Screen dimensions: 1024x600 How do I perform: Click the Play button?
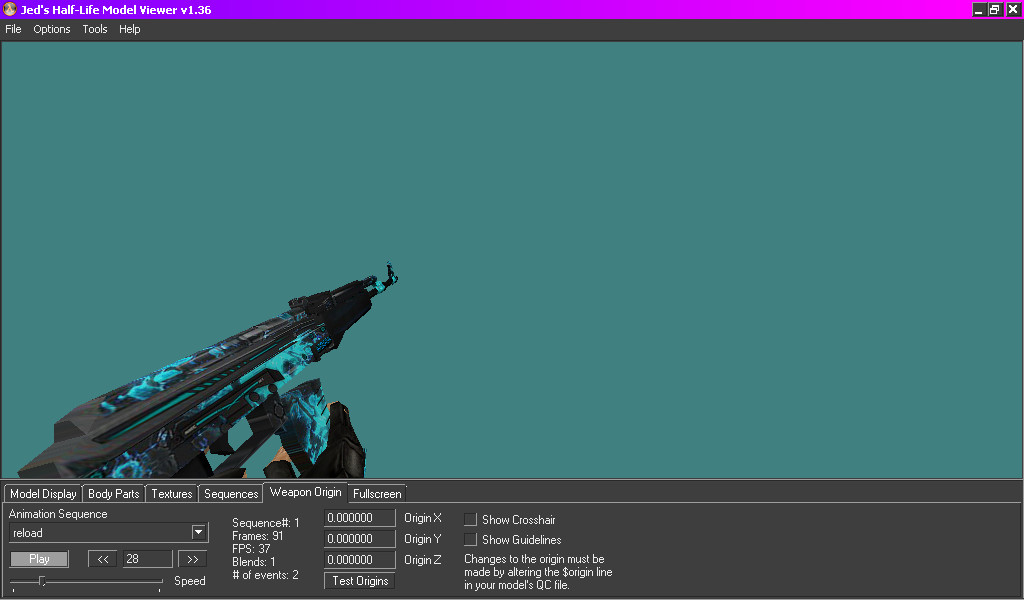click(38, 558)
